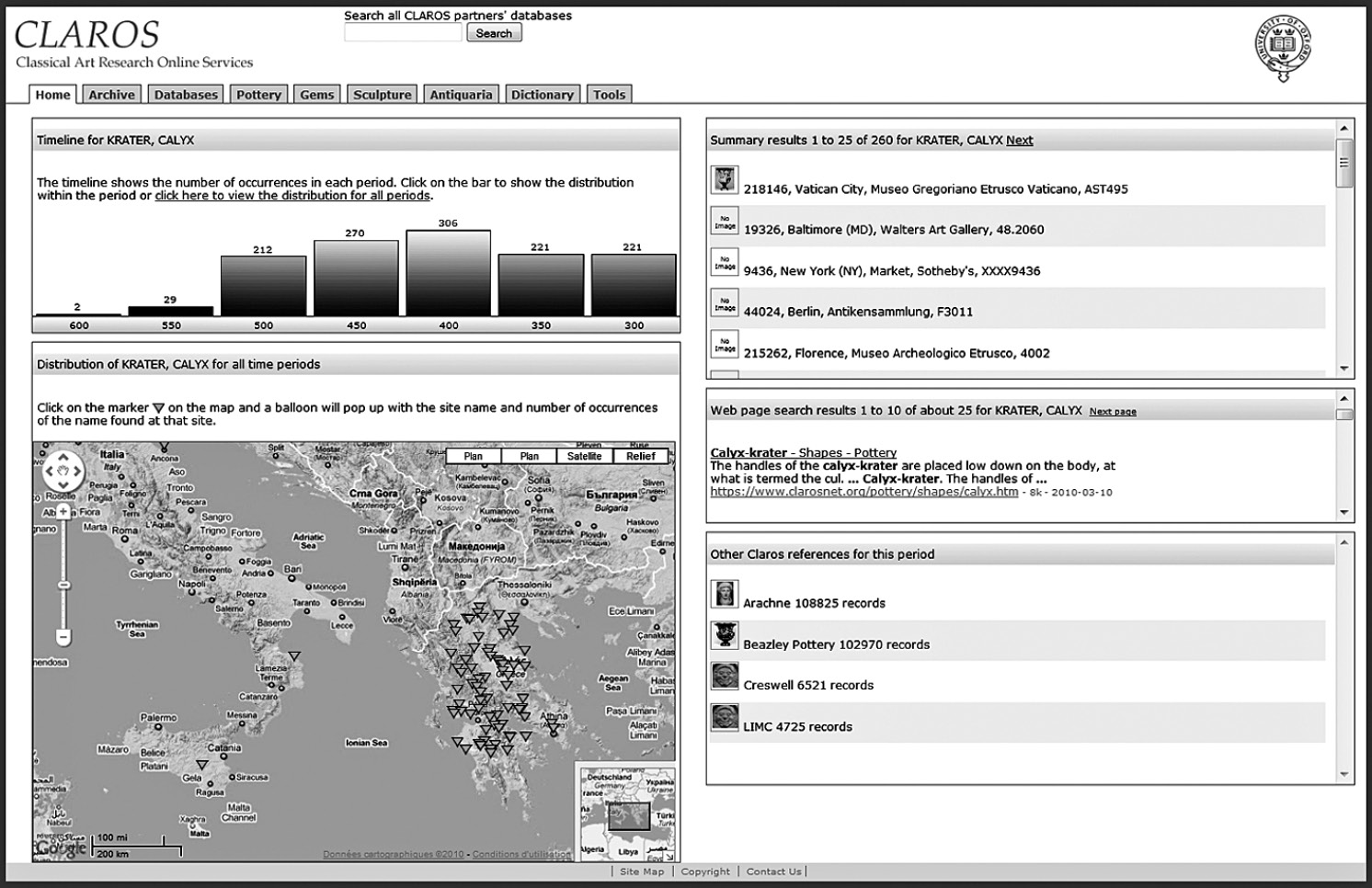The width and height of the screenshot is (1372, 888).
Task: Click the No Image icon for Sotheby's record
Action: 725,262
